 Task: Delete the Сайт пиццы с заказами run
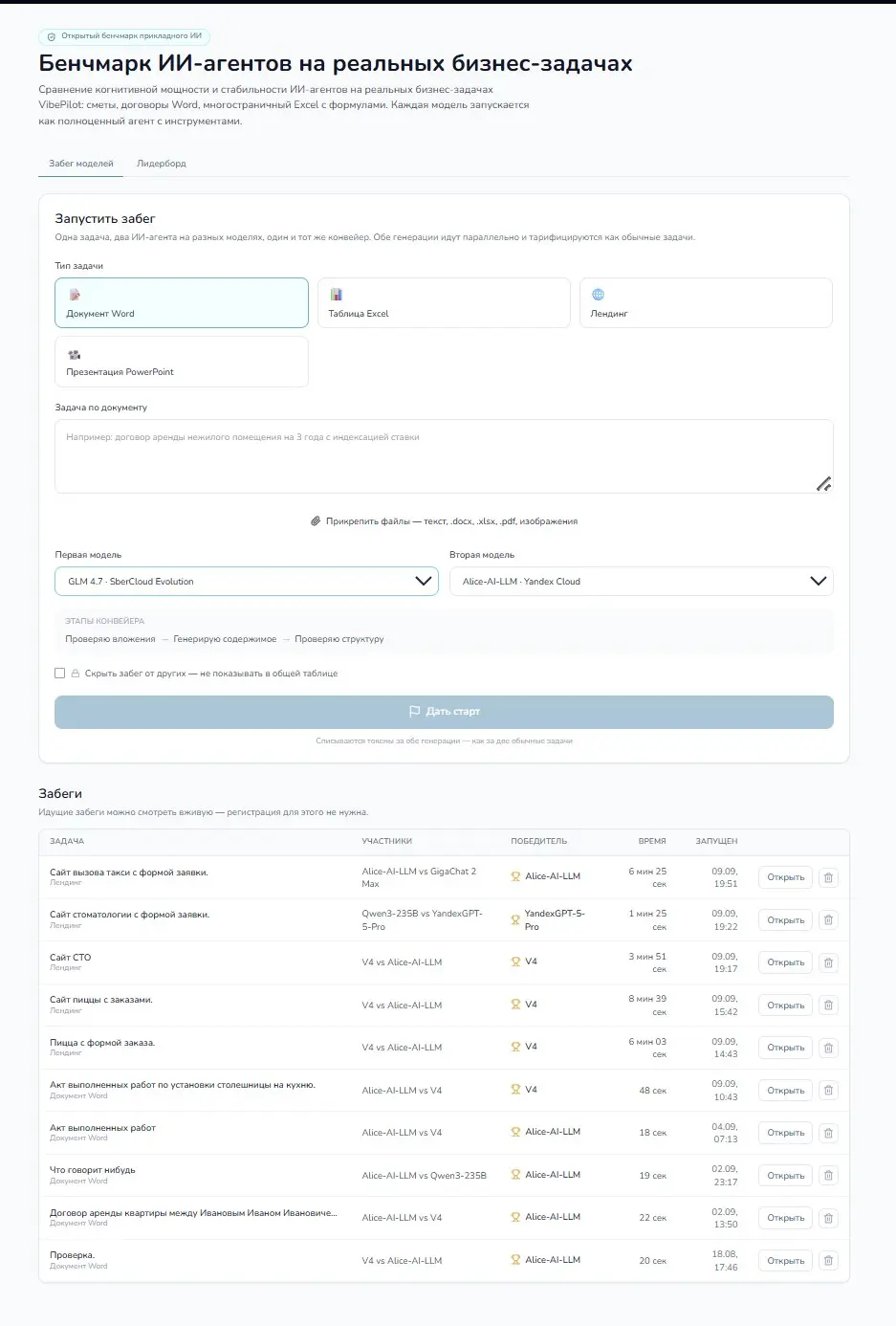[x=828, y=1006]
